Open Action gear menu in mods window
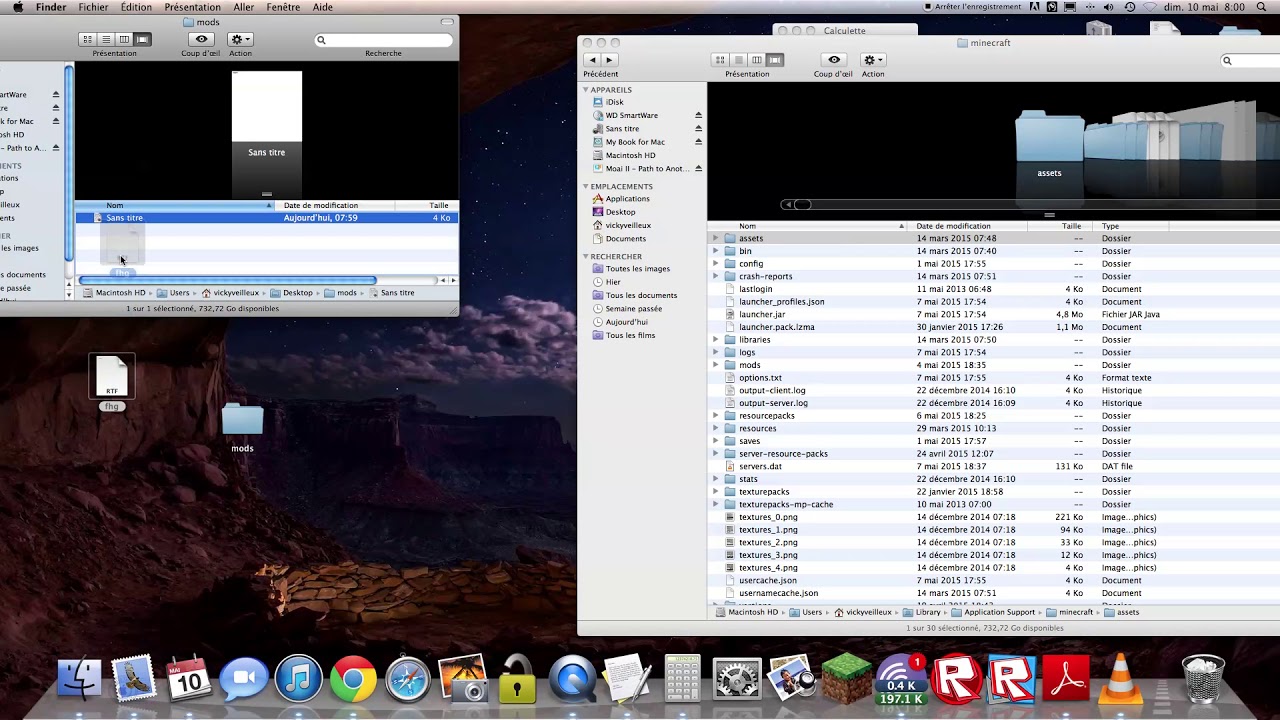Viewport: 1280px width, 720px height. [x=240, y=39]
